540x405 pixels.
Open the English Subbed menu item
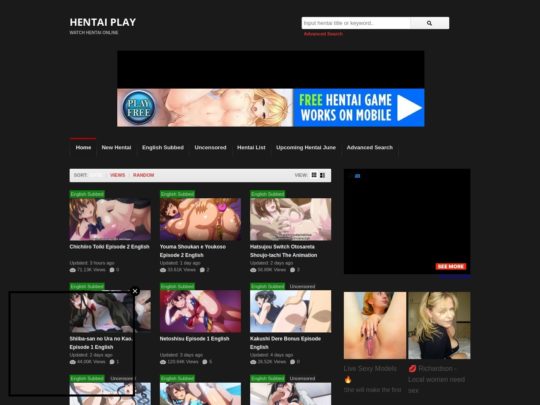click(163, 147)
